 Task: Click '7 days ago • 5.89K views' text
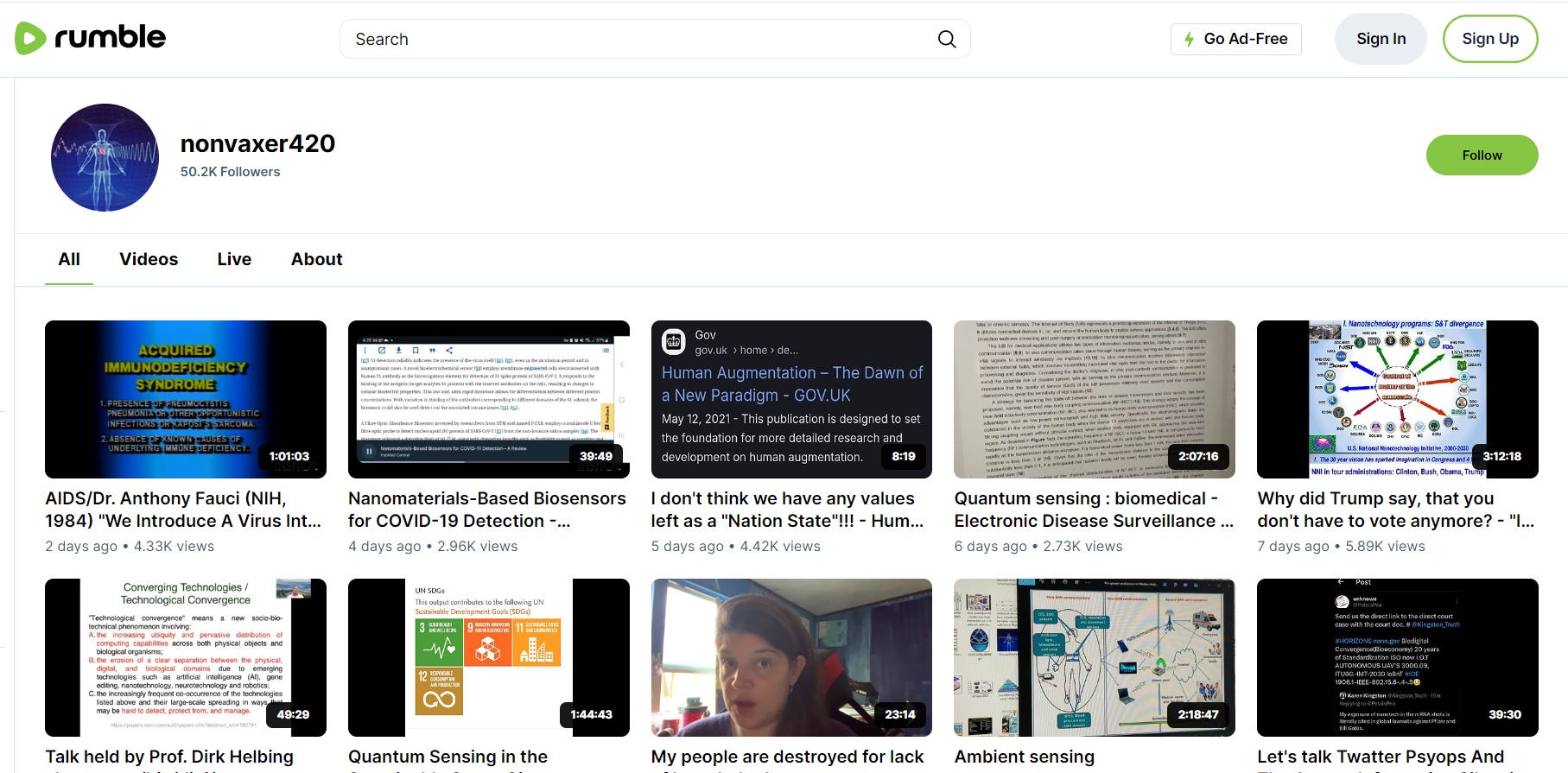pos(1341,546)
